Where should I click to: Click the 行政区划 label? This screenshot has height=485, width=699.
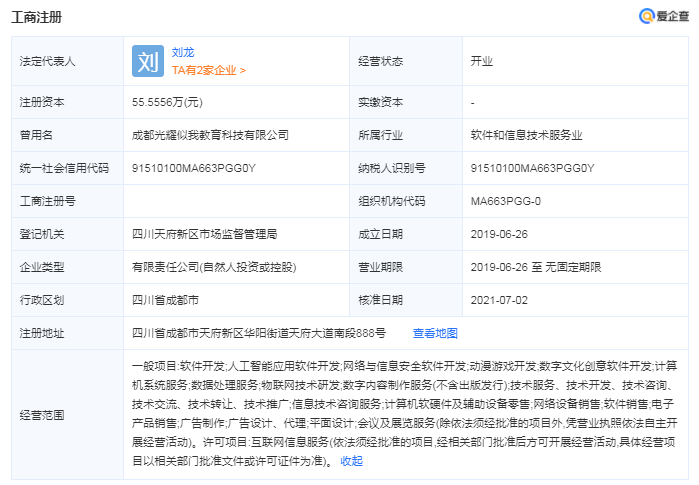(42, 300)
